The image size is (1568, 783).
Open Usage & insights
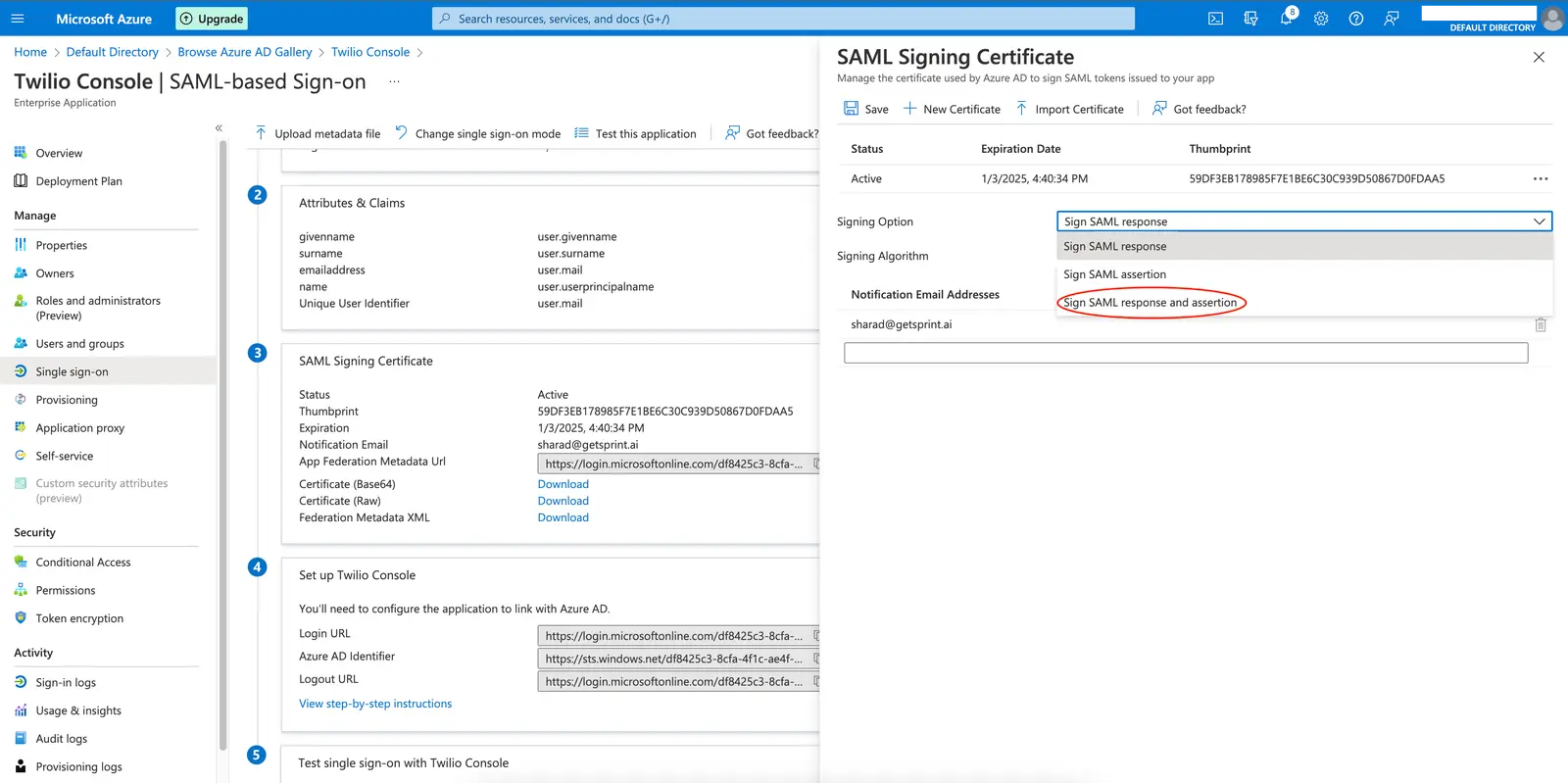tap(78, 710)
